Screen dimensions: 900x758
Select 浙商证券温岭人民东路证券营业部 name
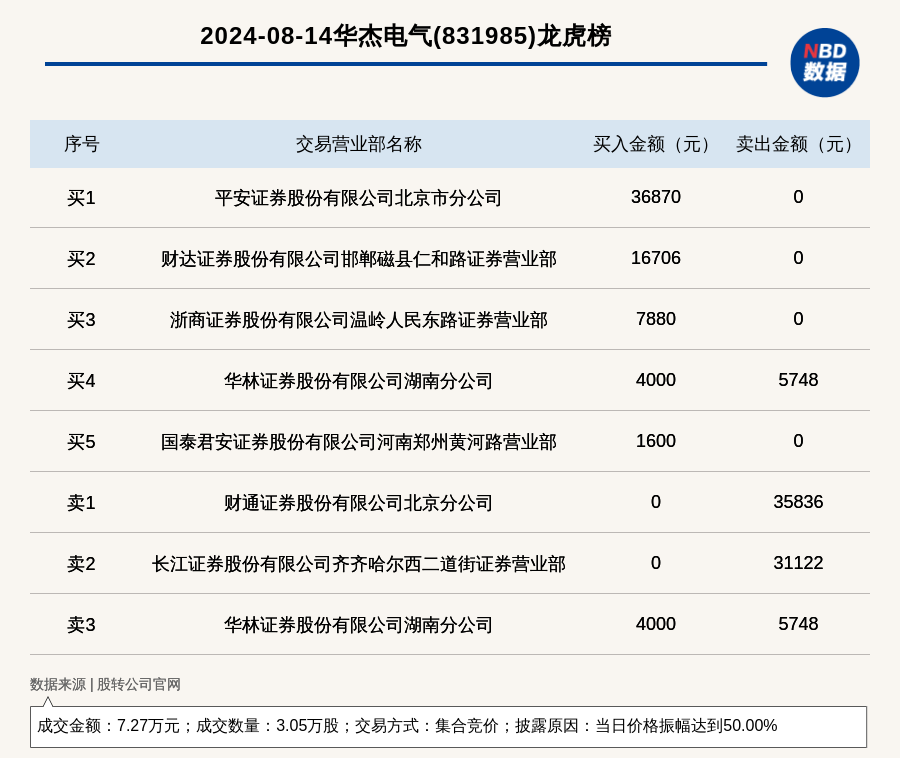[358, 320]
